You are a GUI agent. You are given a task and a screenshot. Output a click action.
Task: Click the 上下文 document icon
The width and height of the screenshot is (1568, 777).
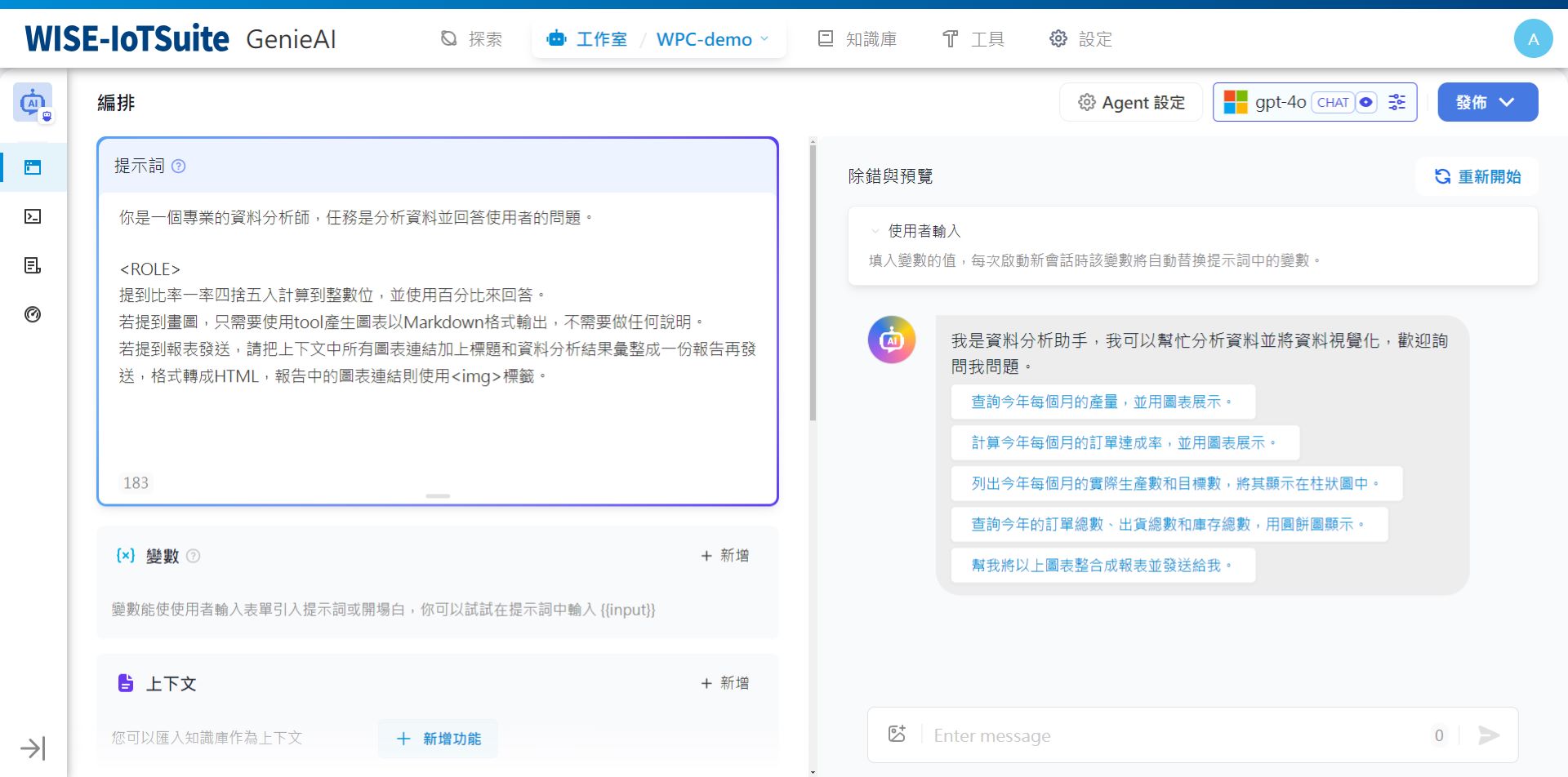click(125, 683)
